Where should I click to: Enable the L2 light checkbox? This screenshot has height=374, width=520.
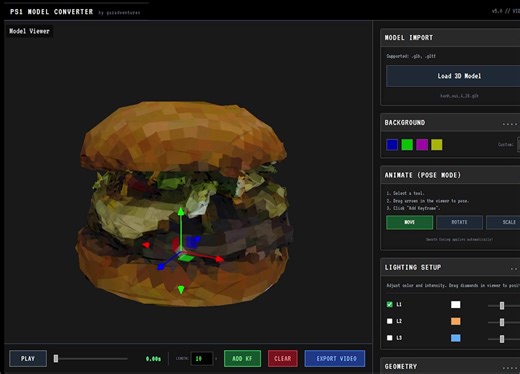click(390, 321)
